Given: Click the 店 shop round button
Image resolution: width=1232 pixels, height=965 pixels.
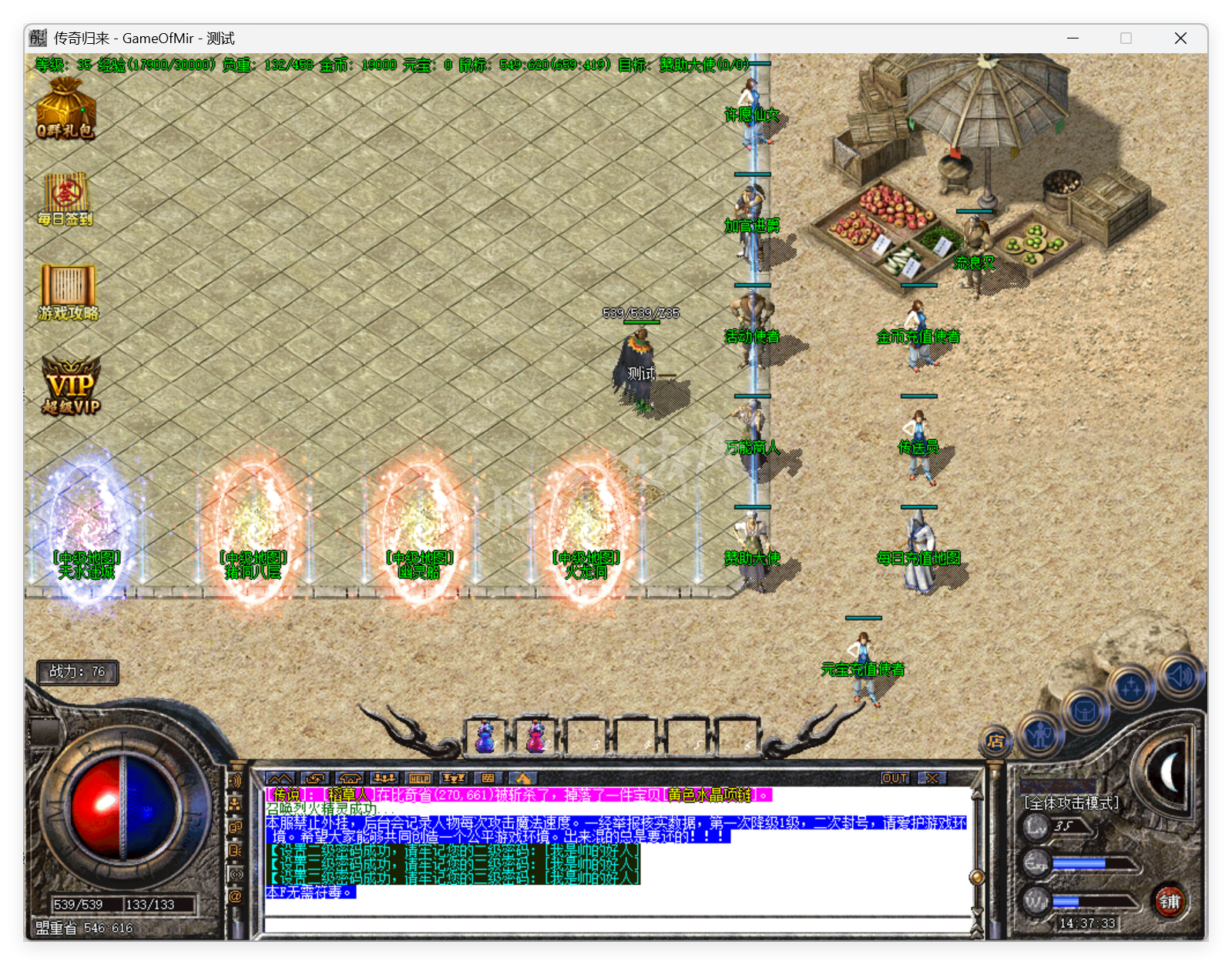Looking at the screenshot, I should click(995, 742).
